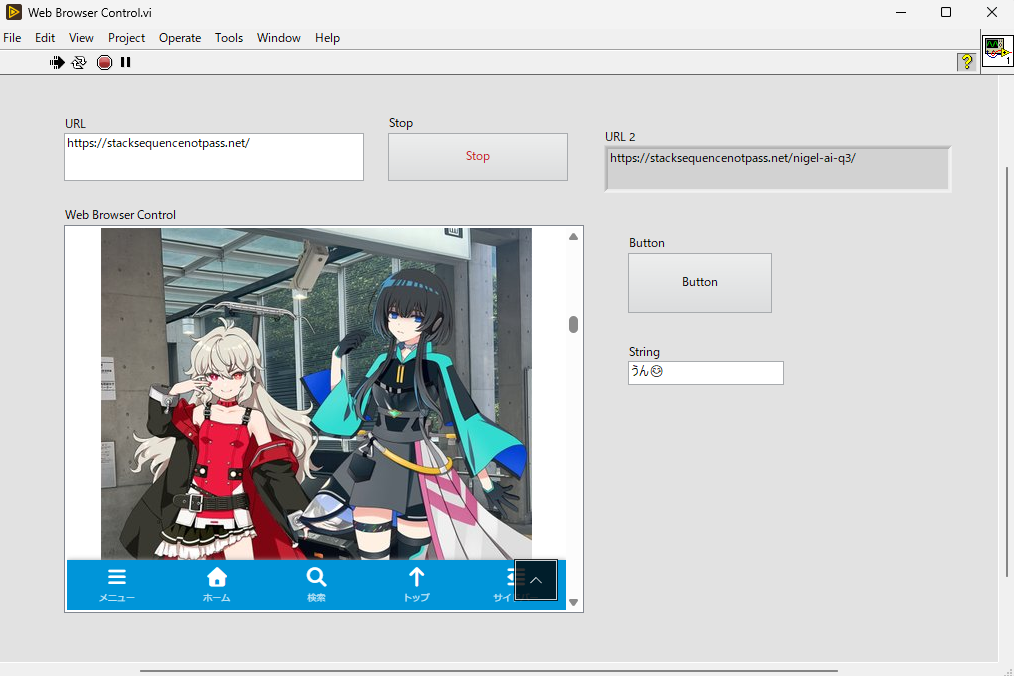Viewport: 1014px width, 676px height.
Task: Open the Context Help question mark icon
Action: pyautogui.click(x=967, y=62)
